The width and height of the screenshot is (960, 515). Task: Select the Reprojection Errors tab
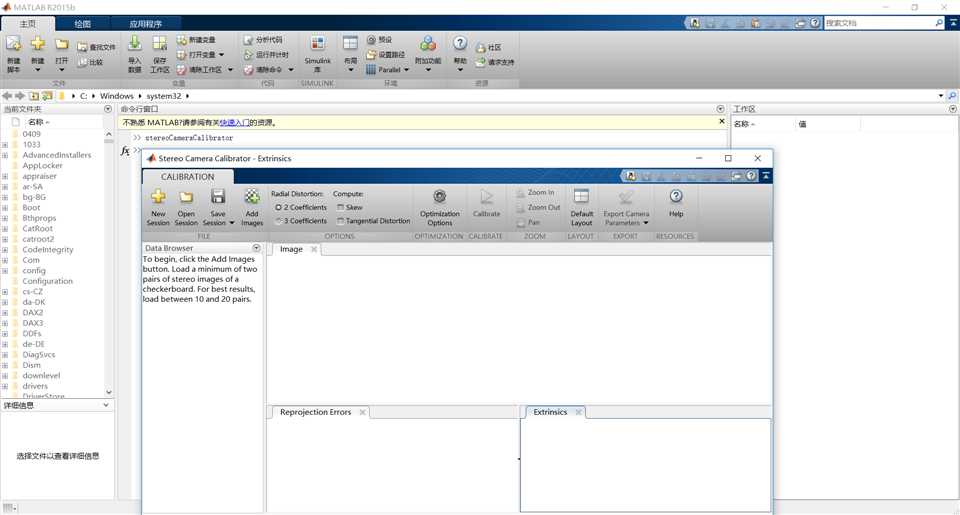315,412
